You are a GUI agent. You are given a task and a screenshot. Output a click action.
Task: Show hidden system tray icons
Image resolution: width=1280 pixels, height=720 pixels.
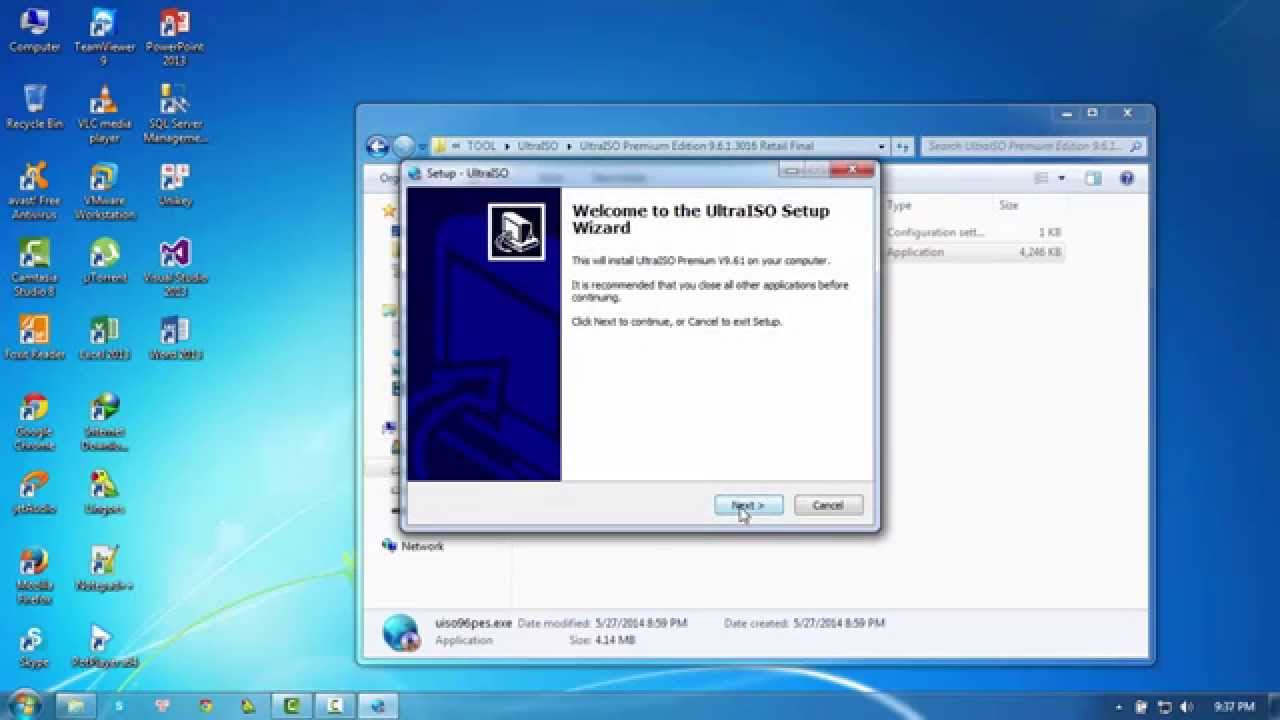(x=1118, y=707)
